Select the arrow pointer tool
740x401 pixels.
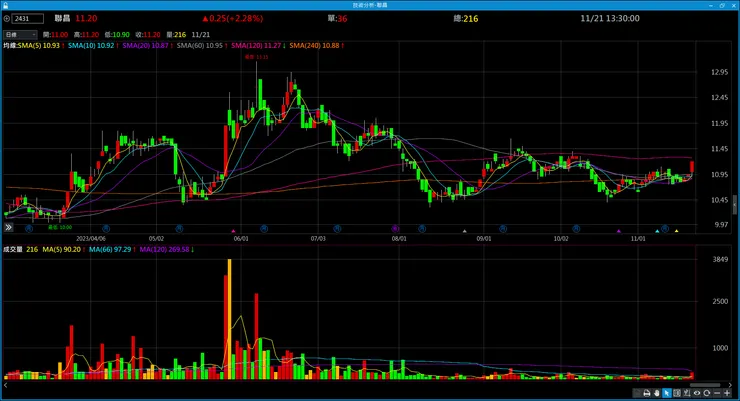click(x=667, y=393)
